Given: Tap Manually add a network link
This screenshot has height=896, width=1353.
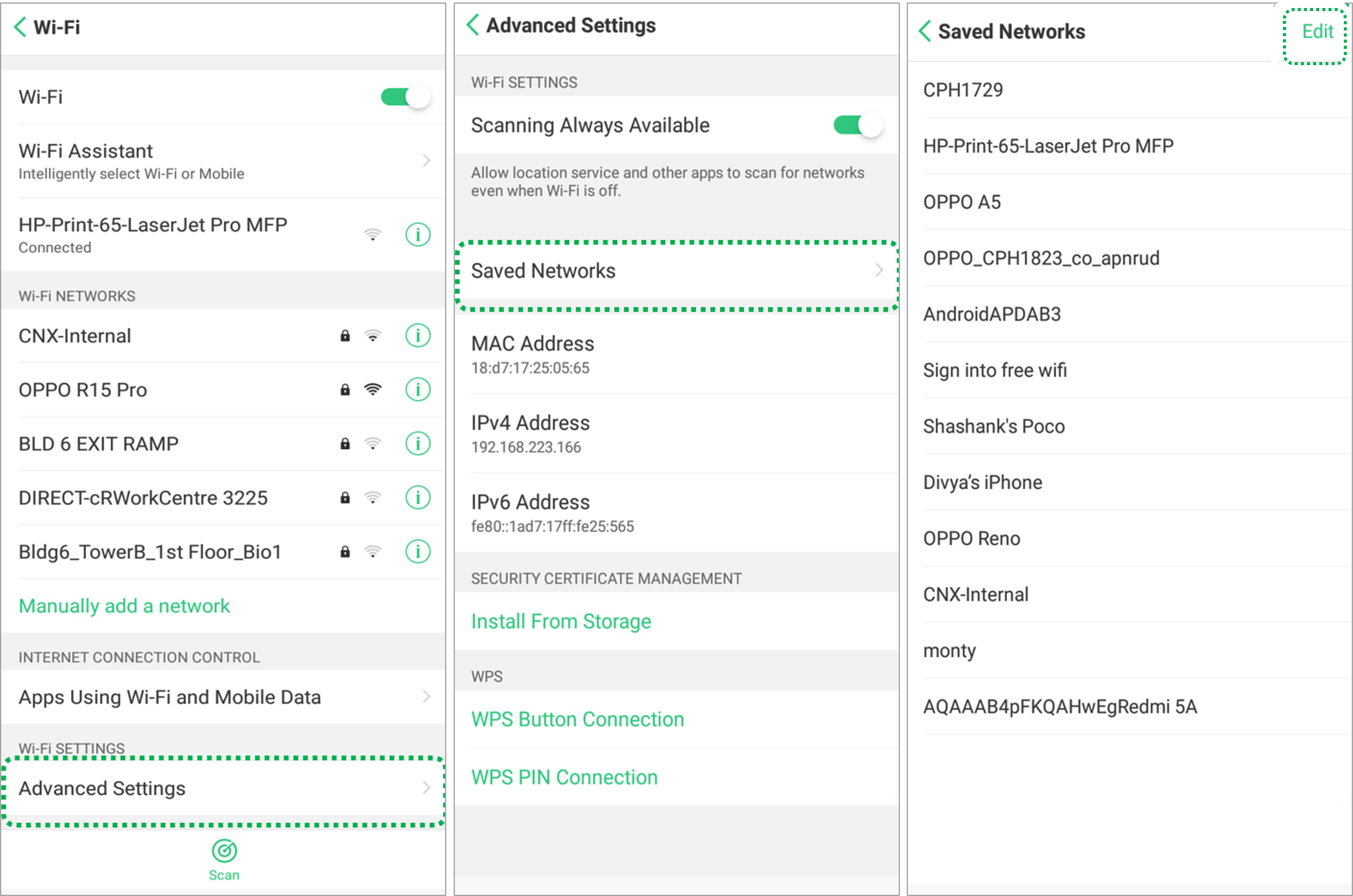Looking at the screenshot, I should pos(124,606).
